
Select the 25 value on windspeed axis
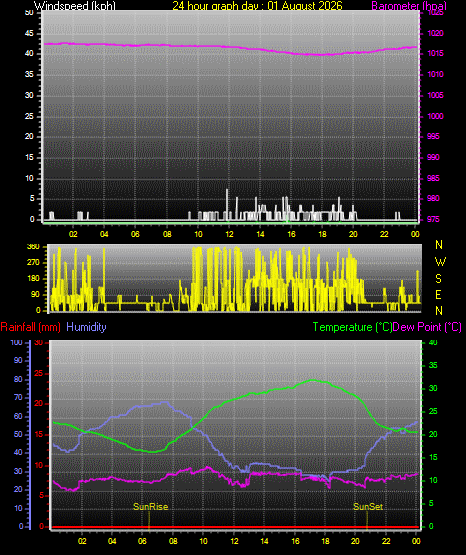pos(29,116)
